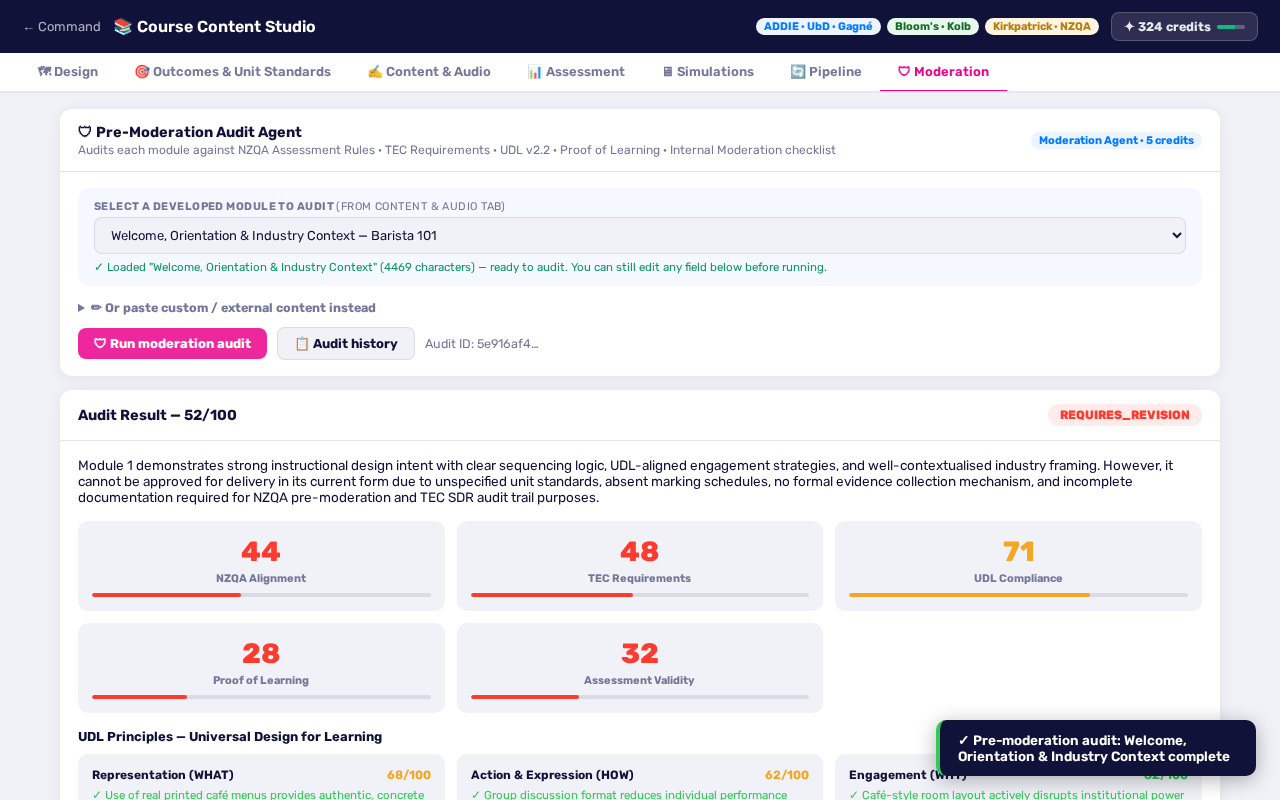Screen dimensions: 1280x800
Task: Switch to the Assessment tab
Action: tap(576, 72)
